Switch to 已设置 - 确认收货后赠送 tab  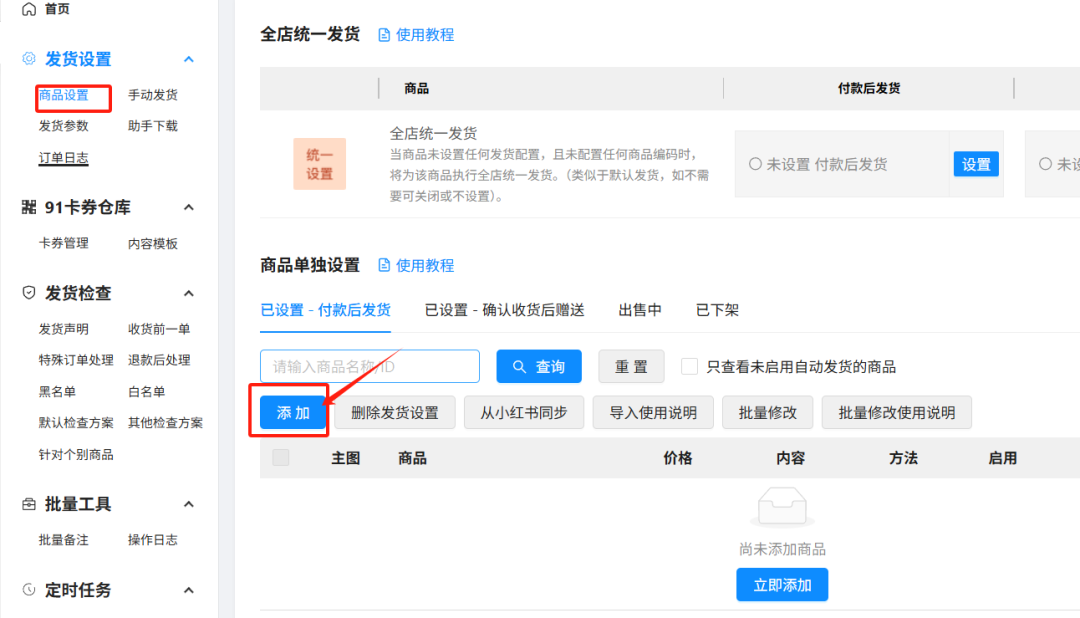504,310
